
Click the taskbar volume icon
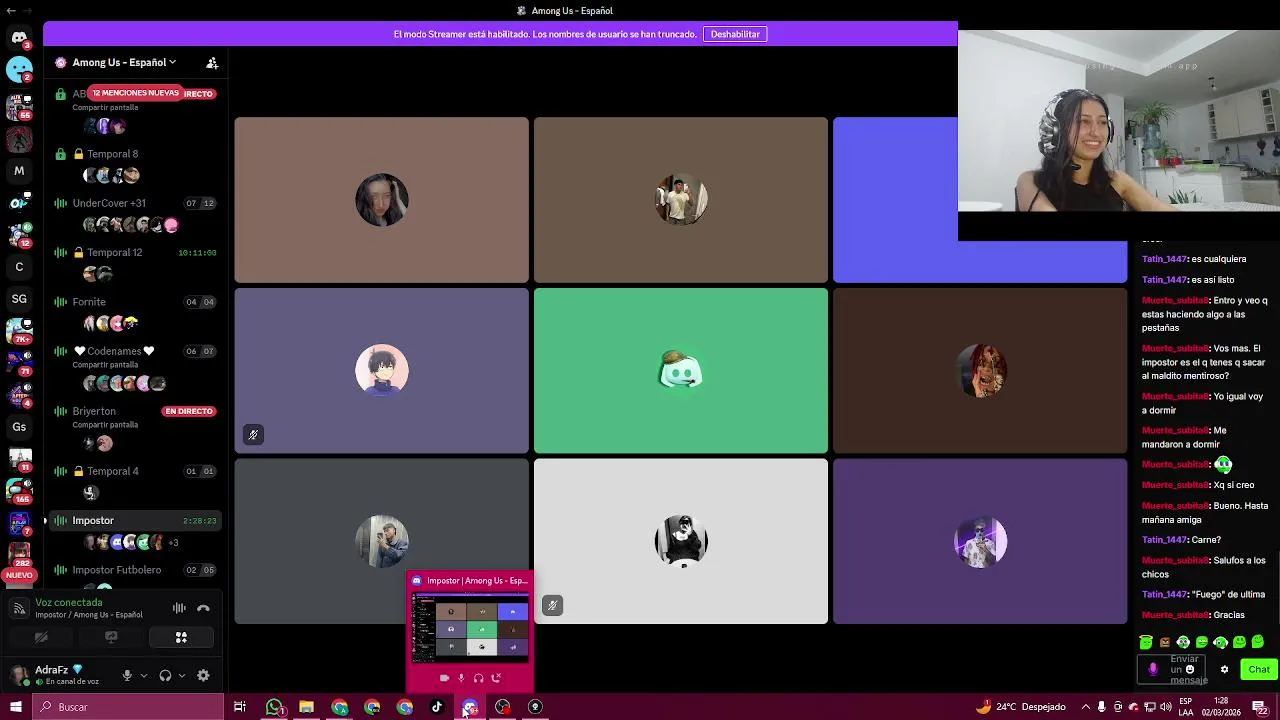pos(1166,707)
